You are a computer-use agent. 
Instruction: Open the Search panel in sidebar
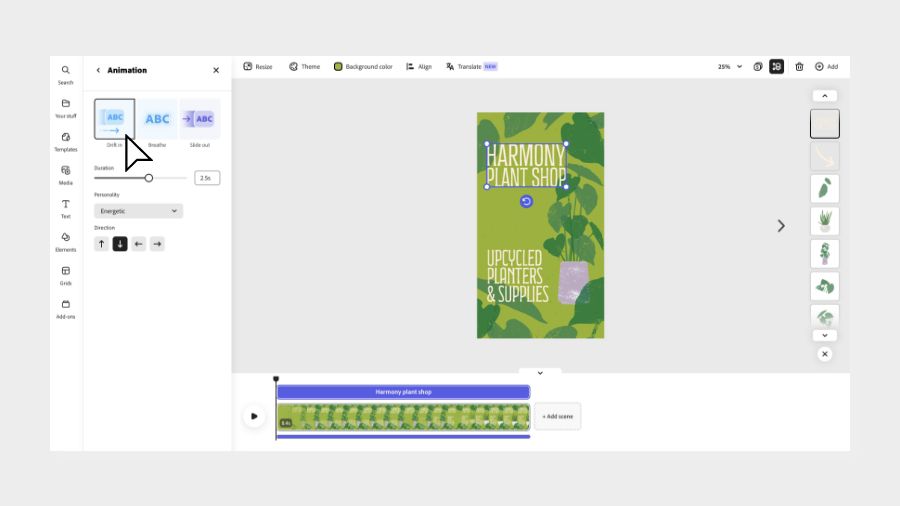65,75
